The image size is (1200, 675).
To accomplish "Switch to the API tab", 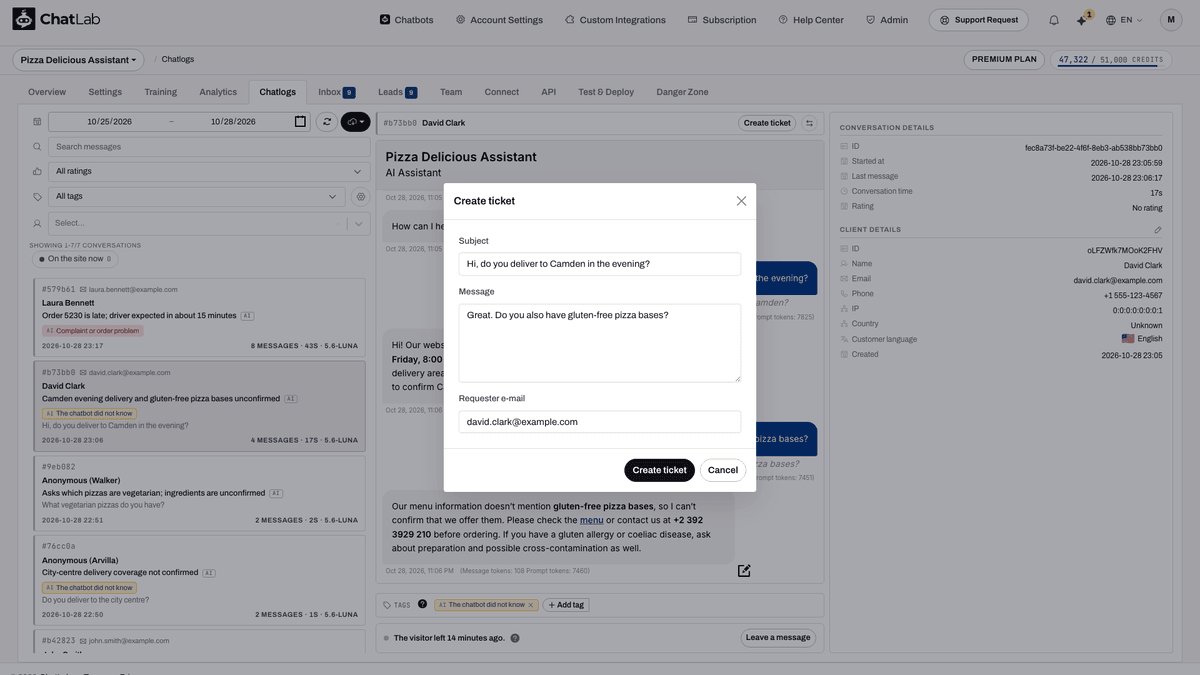I will (x=549, y=92).
